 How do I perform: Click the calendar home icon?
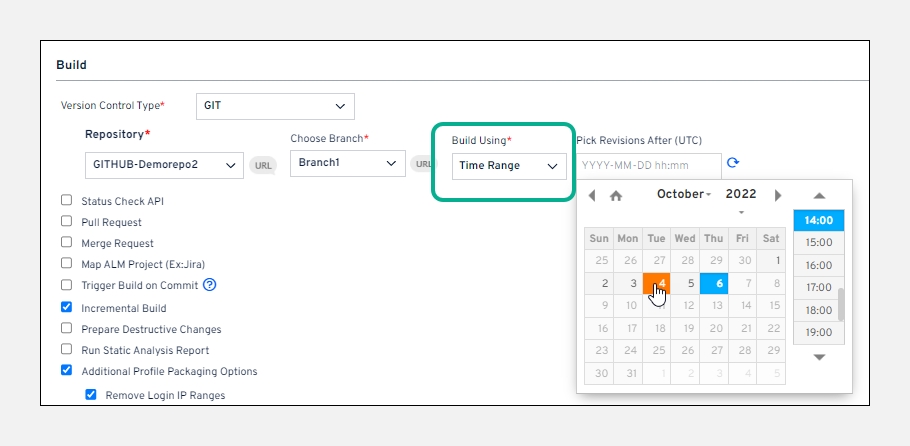pyautogui.click(x=616, y=196)
